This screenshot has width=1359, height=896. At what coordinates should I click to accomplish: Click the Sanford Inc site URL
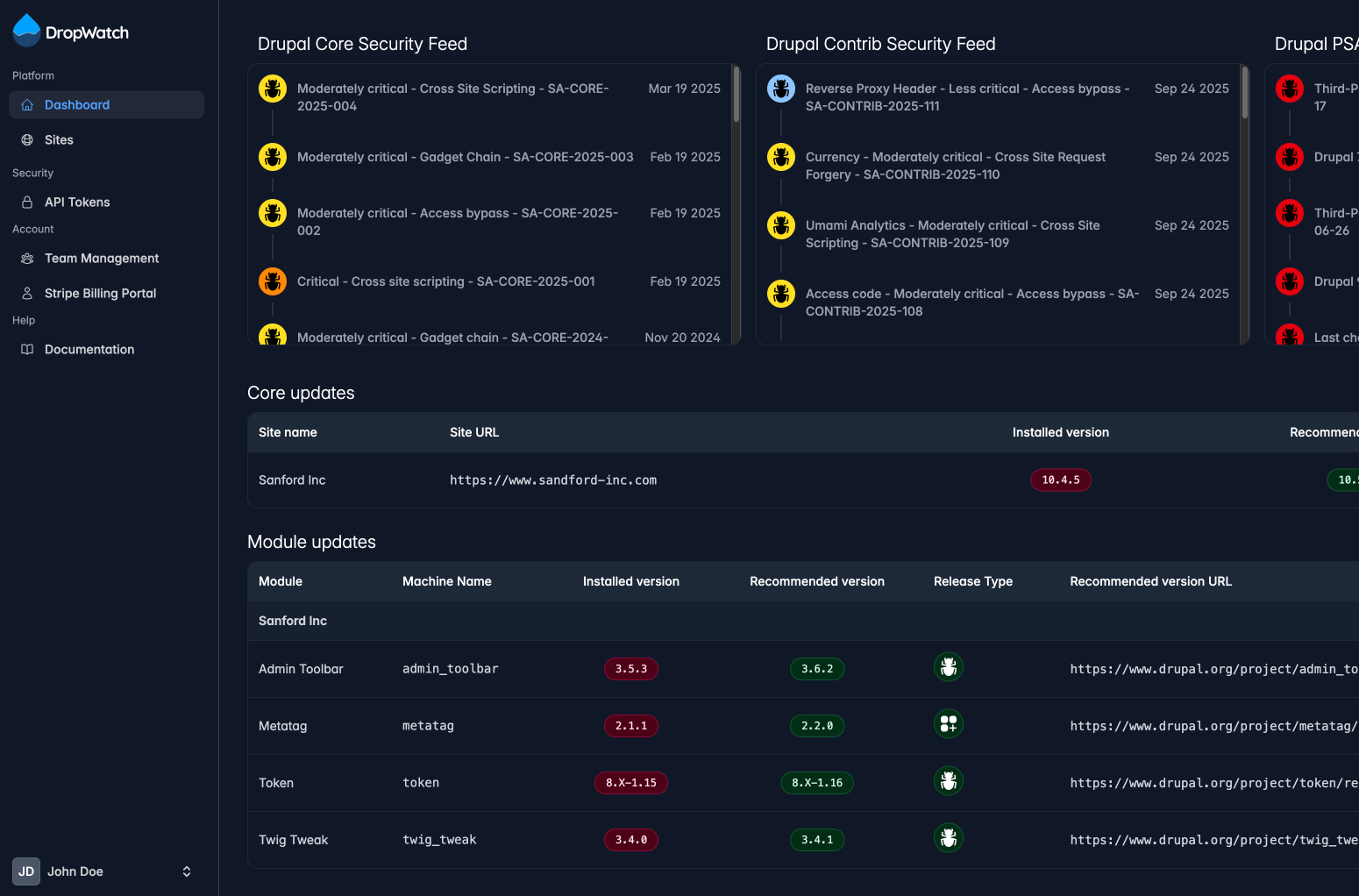coord(553,480)
